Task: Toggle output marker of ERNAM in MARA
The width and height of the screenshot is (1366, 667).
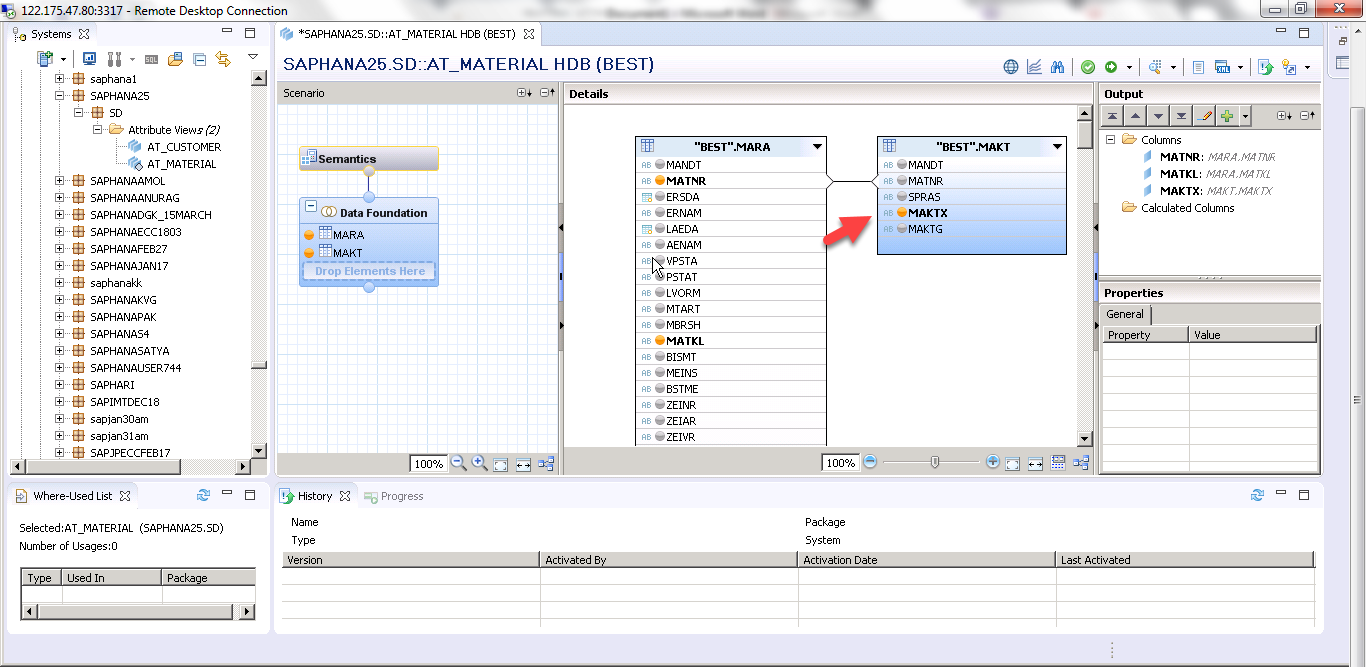Action: point(659,213)
